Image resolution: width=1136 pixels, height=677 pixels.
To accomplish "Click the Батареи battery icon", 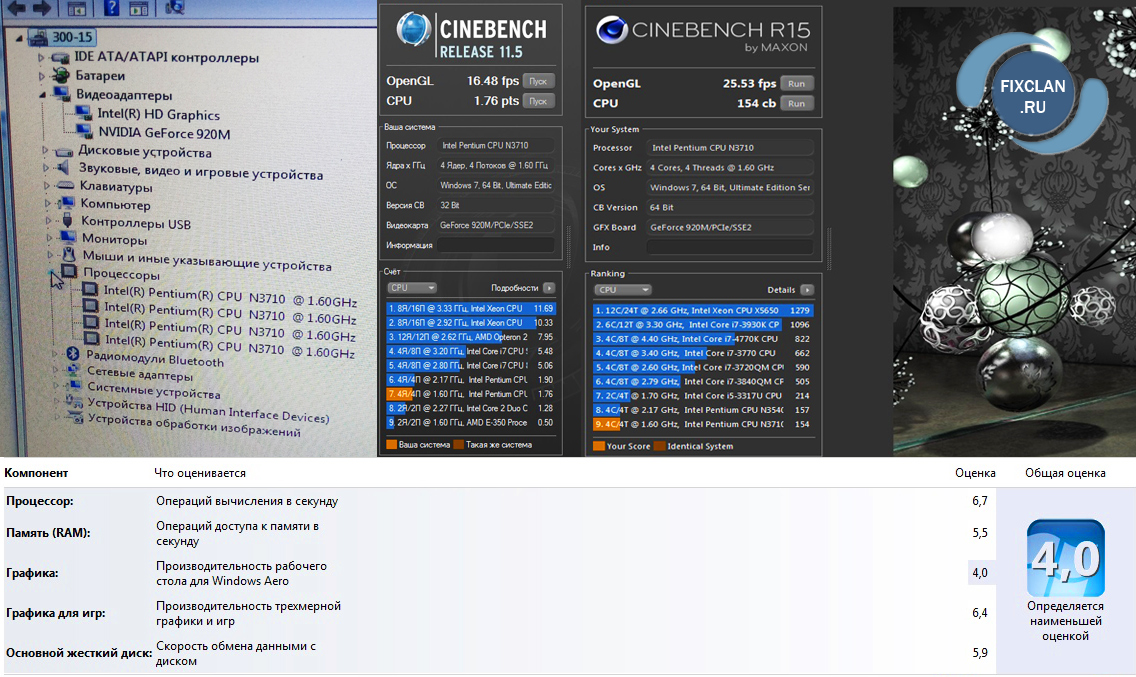I will click(x=61, y=75).
